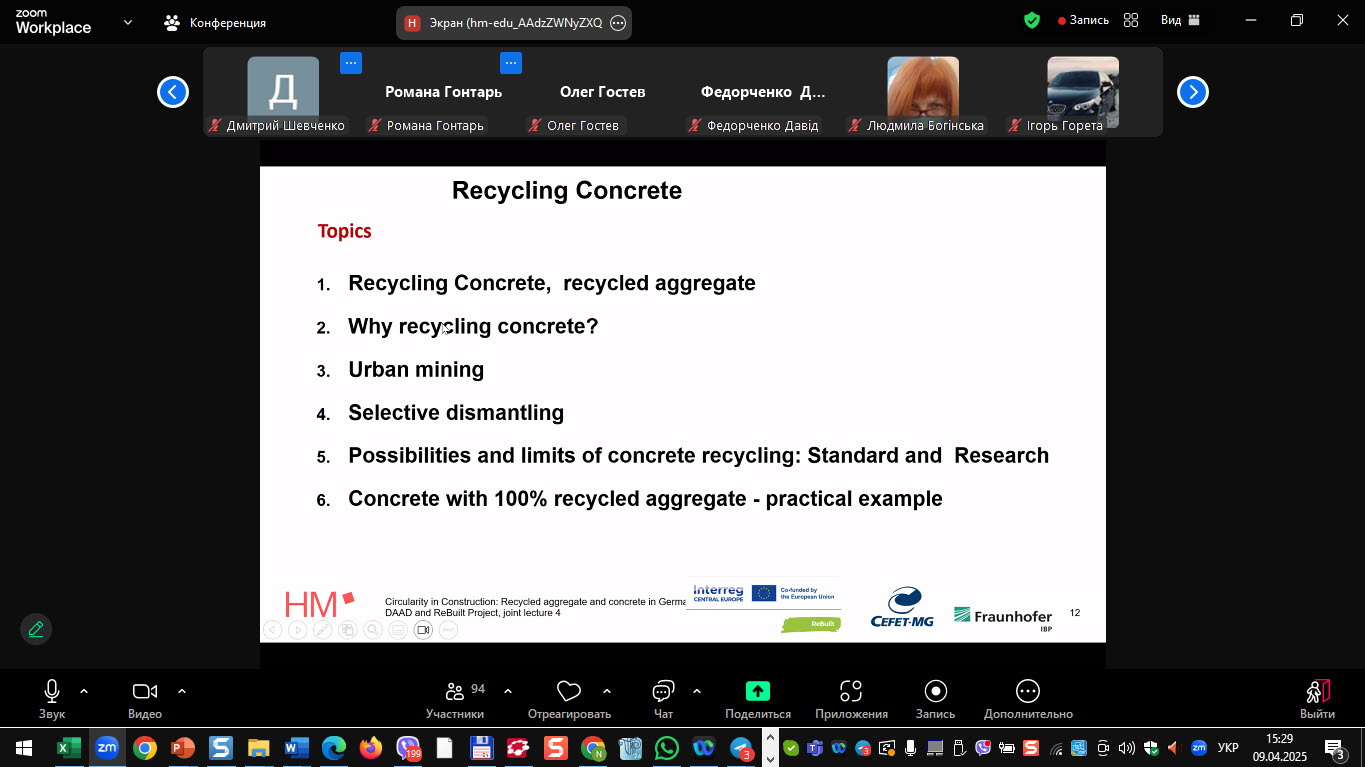Expand arrow next to Чат
The image size is (1365, 767).
click(x=697, y=691)
